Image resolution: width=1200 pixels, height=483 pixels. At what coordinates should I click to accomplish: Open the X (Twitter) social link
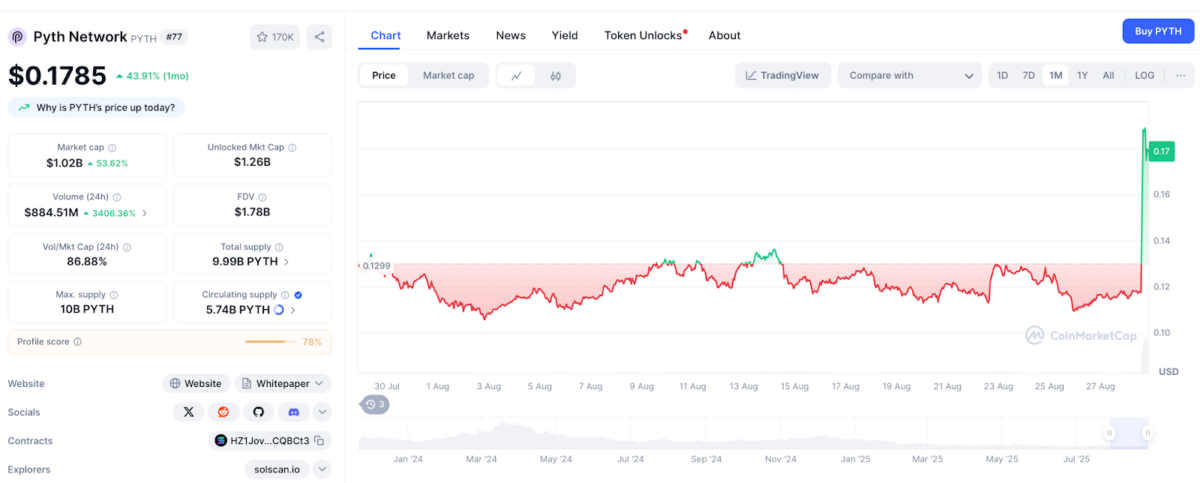pyautogui.click(x=189, y=411)
